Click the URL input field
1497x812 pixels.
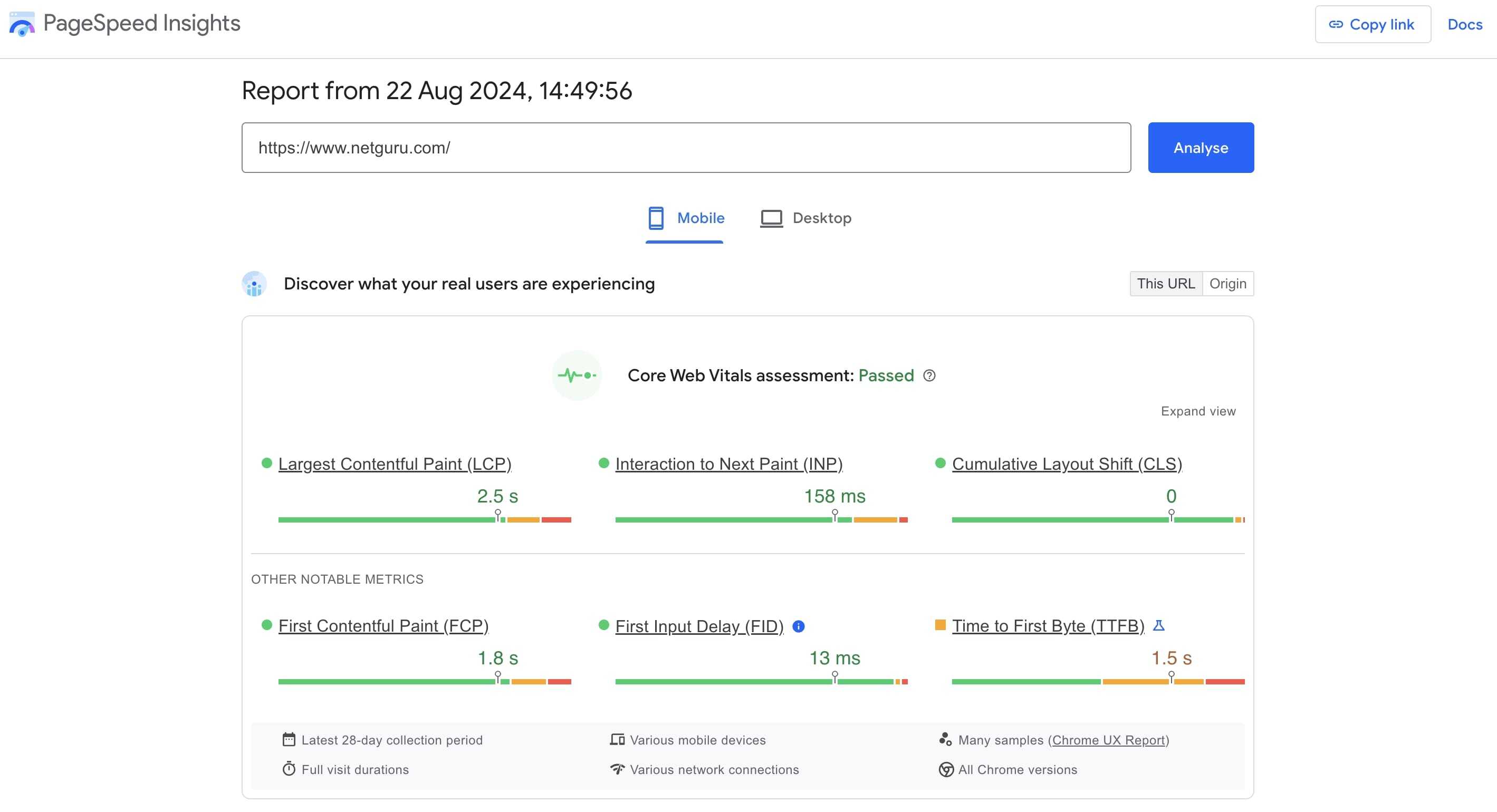[686, 148]
